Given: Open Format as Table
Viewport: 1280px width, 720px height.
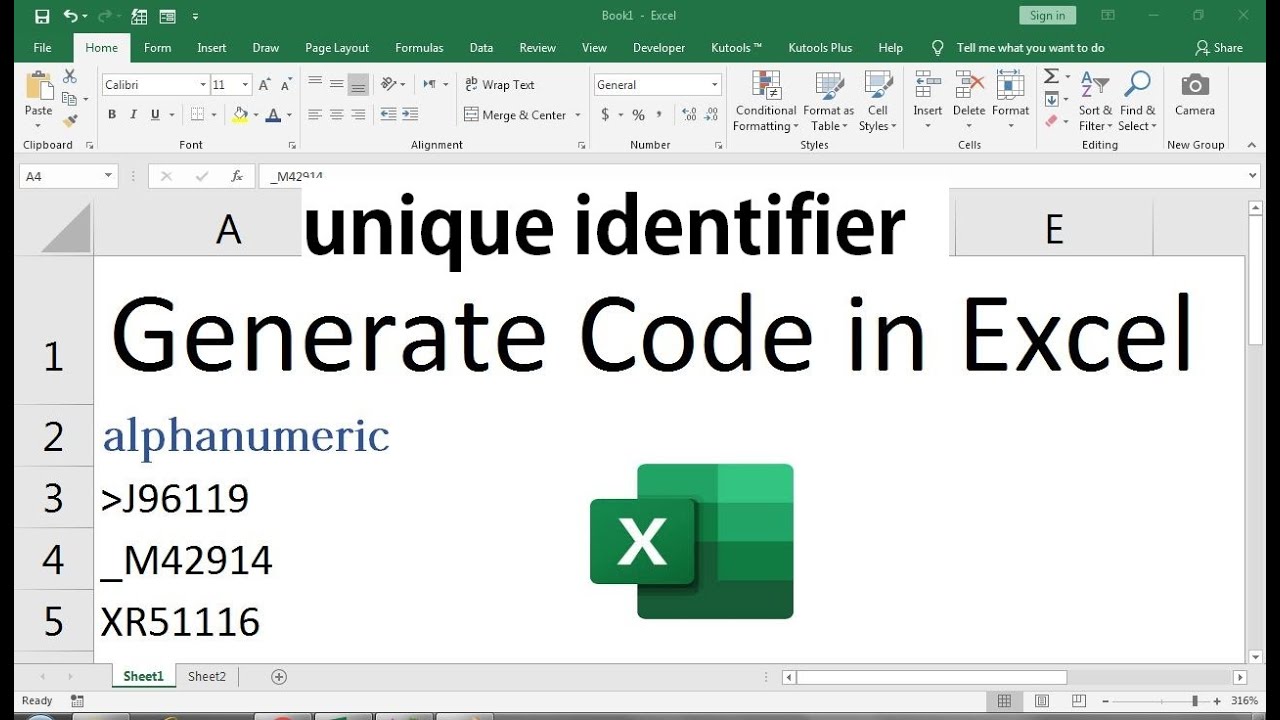Looking at the screenshot, I should 828,101.
